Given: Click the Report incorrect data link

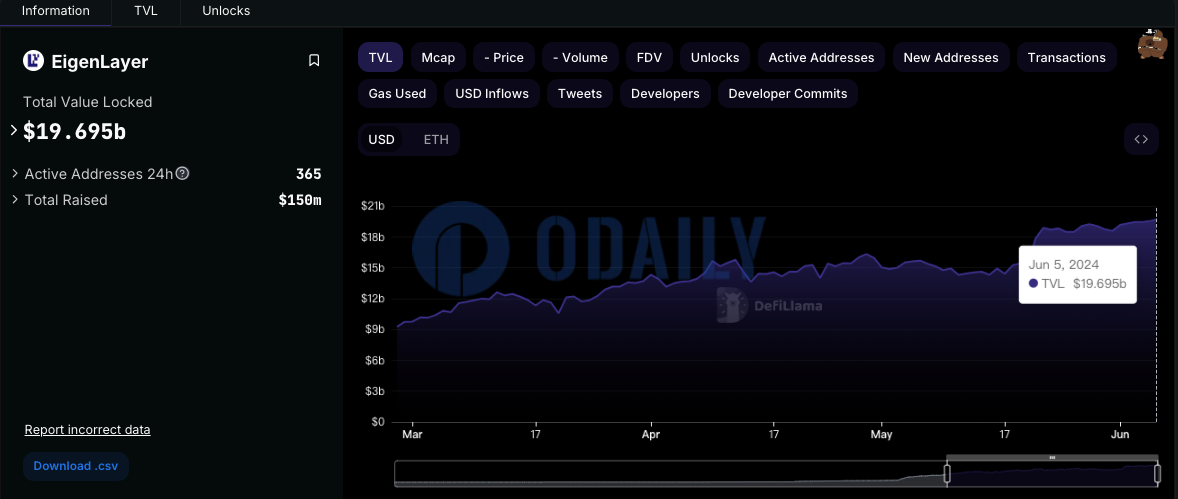Looking at the screenshot, I should (87, 430).
